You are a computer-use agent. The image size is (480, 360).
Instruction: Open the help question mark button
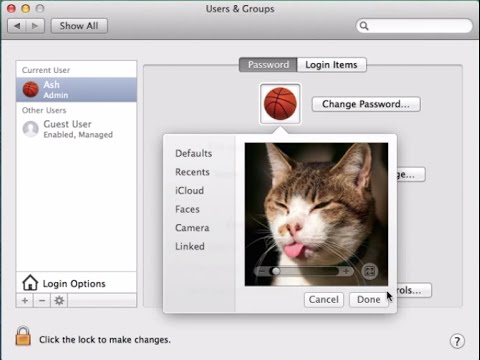point(457,341)
